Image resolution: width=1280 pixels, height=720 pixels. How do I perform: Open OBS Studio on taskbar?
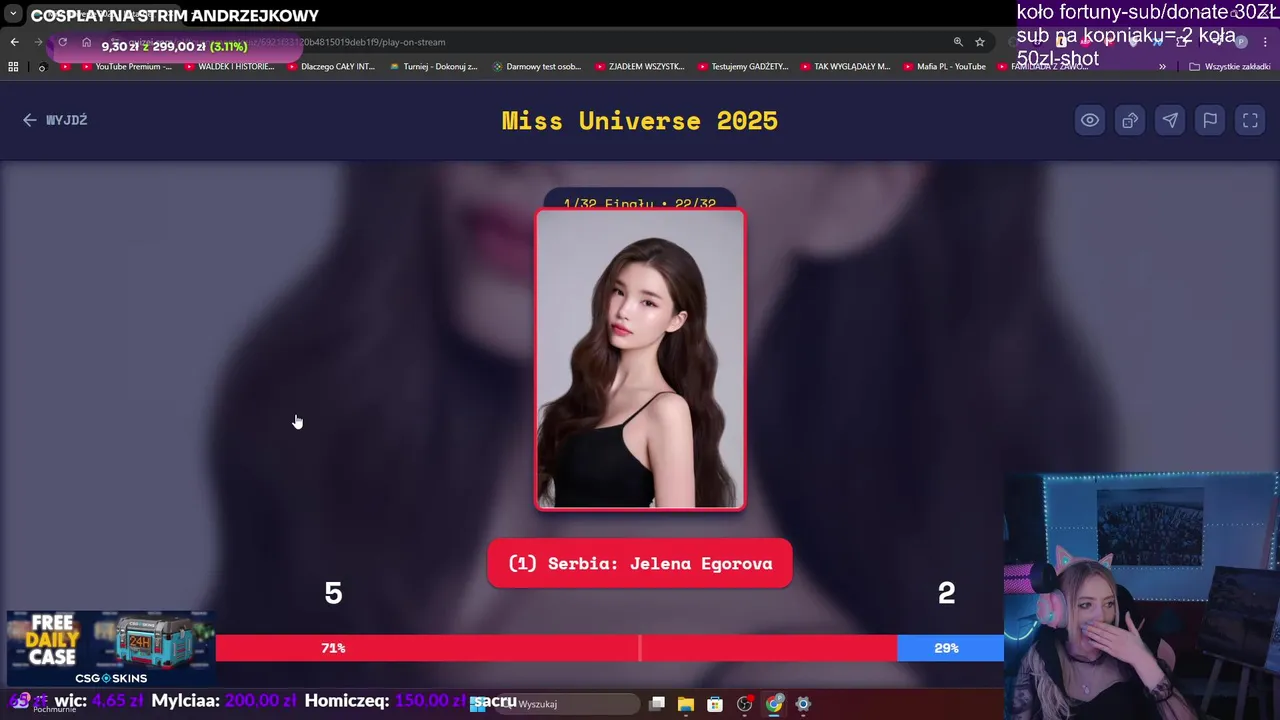pyautogui.click(x=744, y=704)
